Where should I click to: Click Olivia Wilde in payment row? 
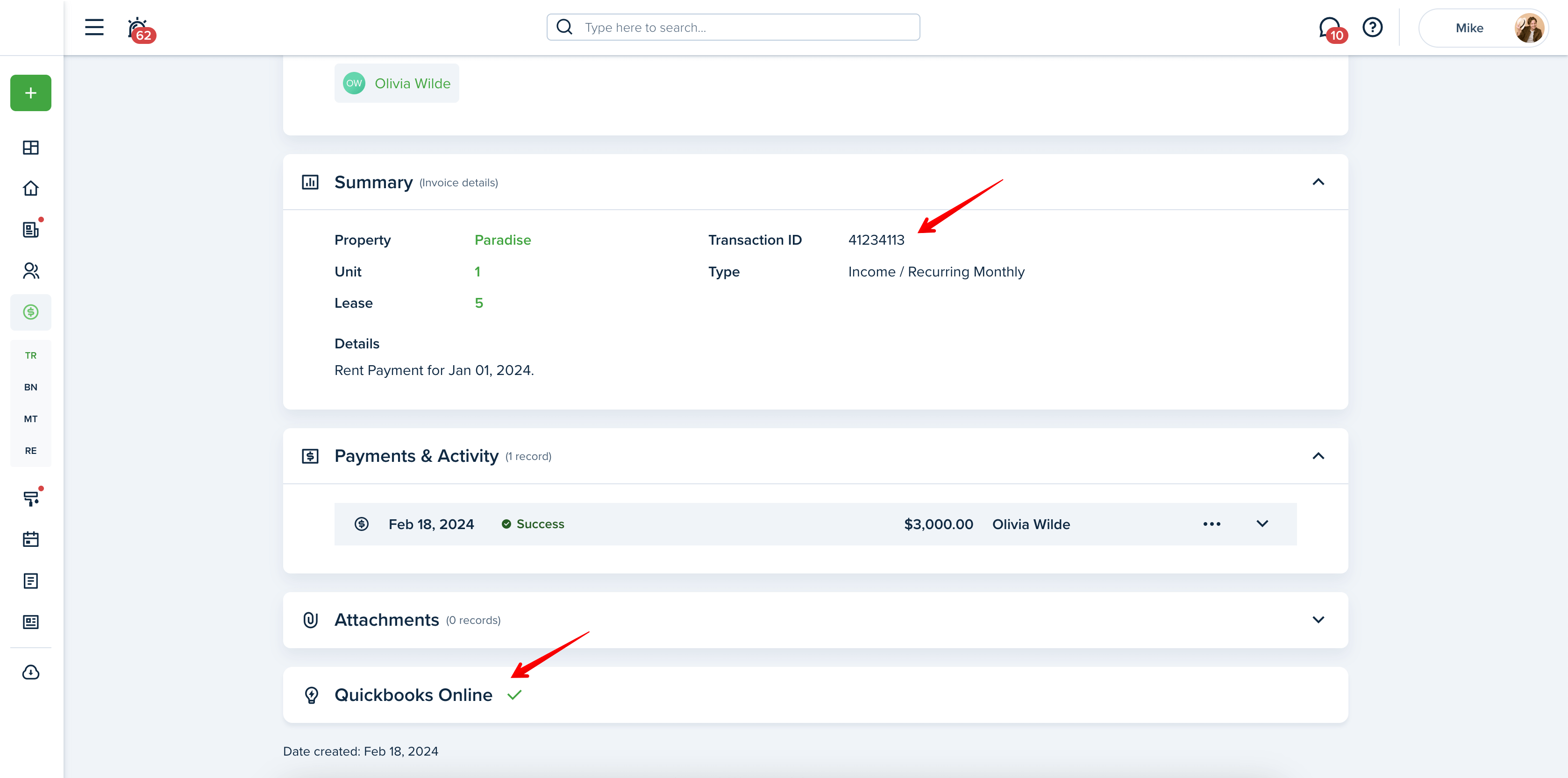pyautogui.click(x=1031, y=524)
